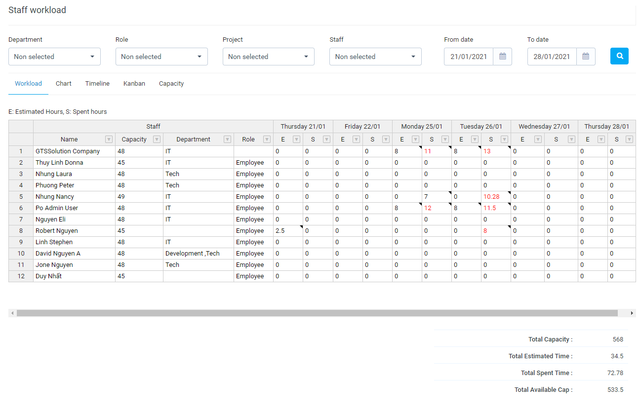
Task: Open the From date calendar picker
Action: click(502, 56)
